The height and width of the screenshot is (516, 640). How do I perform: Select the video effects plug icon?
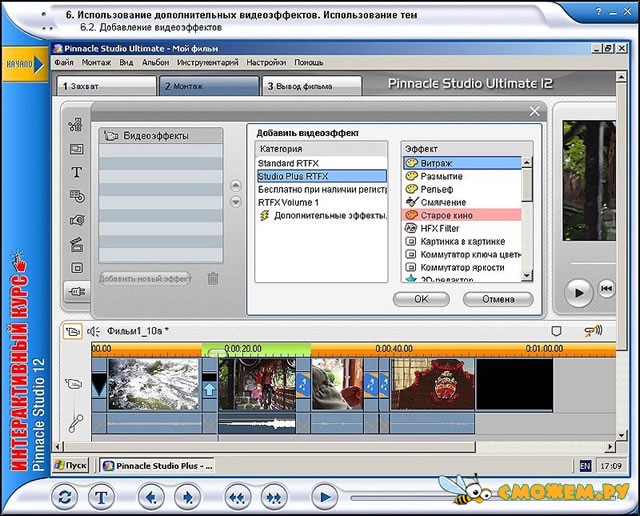[x=78, y=291]
